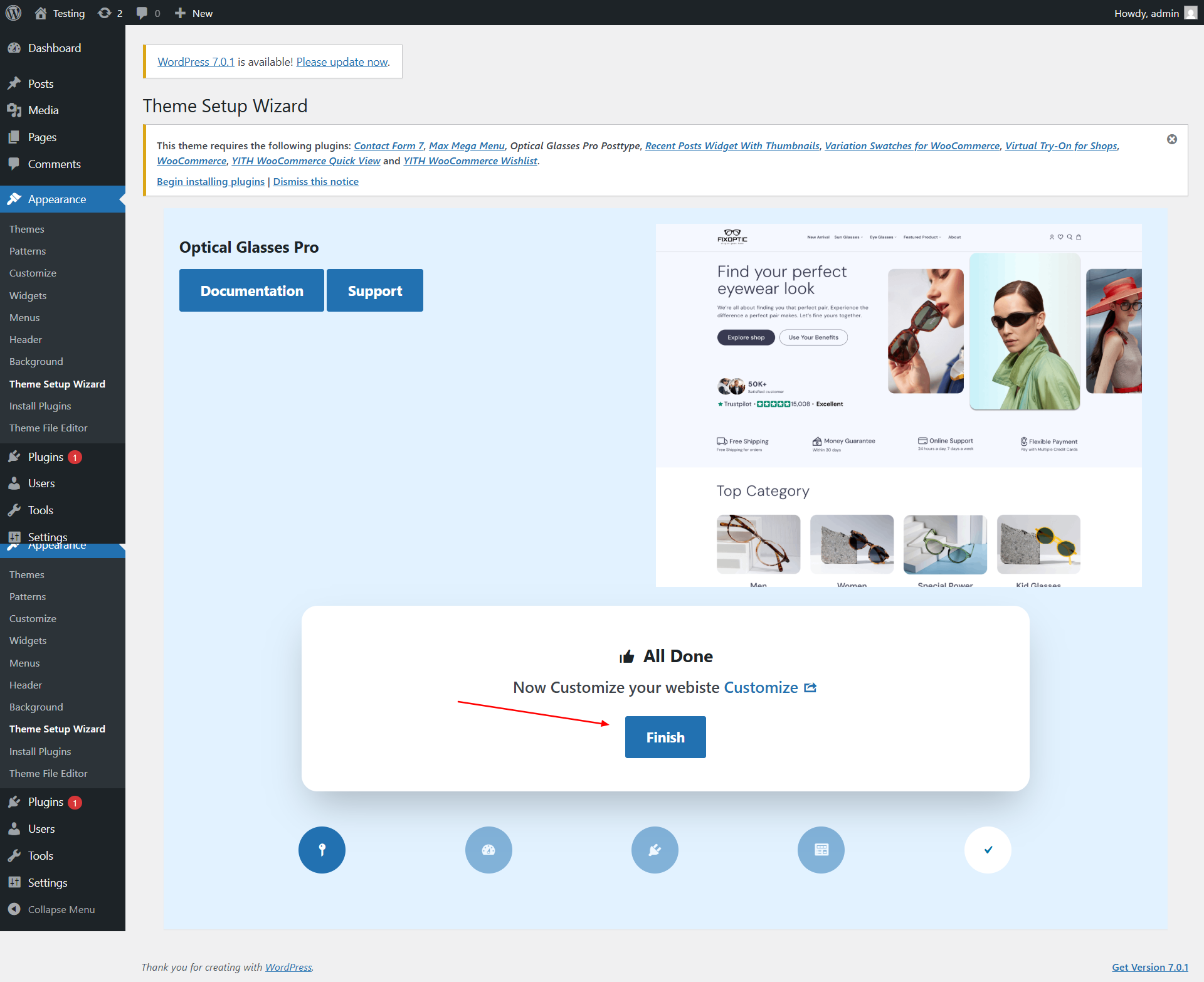Open YITH WooCommerce Wishlist link
The height and width of the screenshot is (982, 1204).
(470, 161)
